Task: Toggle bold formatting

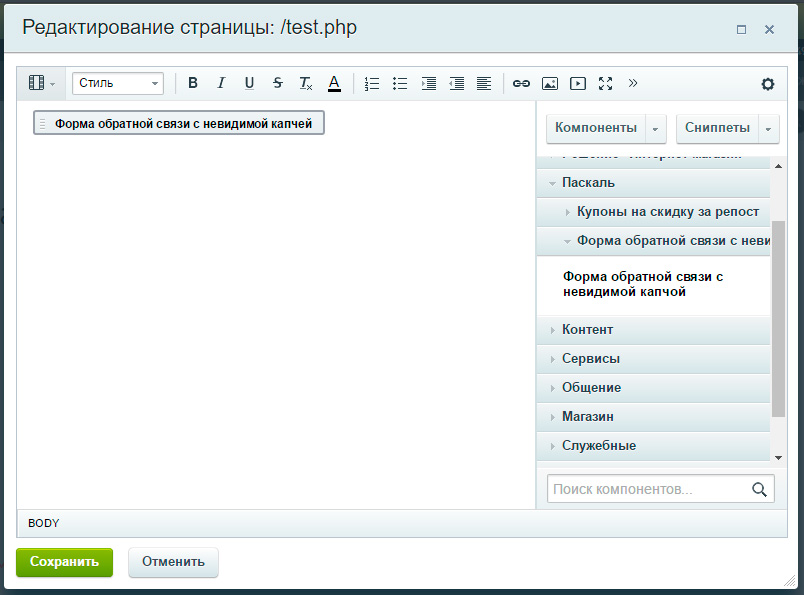Action: 193,84
